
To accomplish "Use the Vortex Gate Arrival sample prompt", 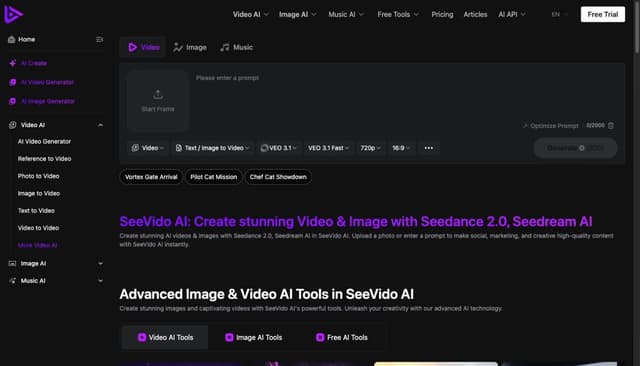I will pyautogui.click(x=151, y=177).
